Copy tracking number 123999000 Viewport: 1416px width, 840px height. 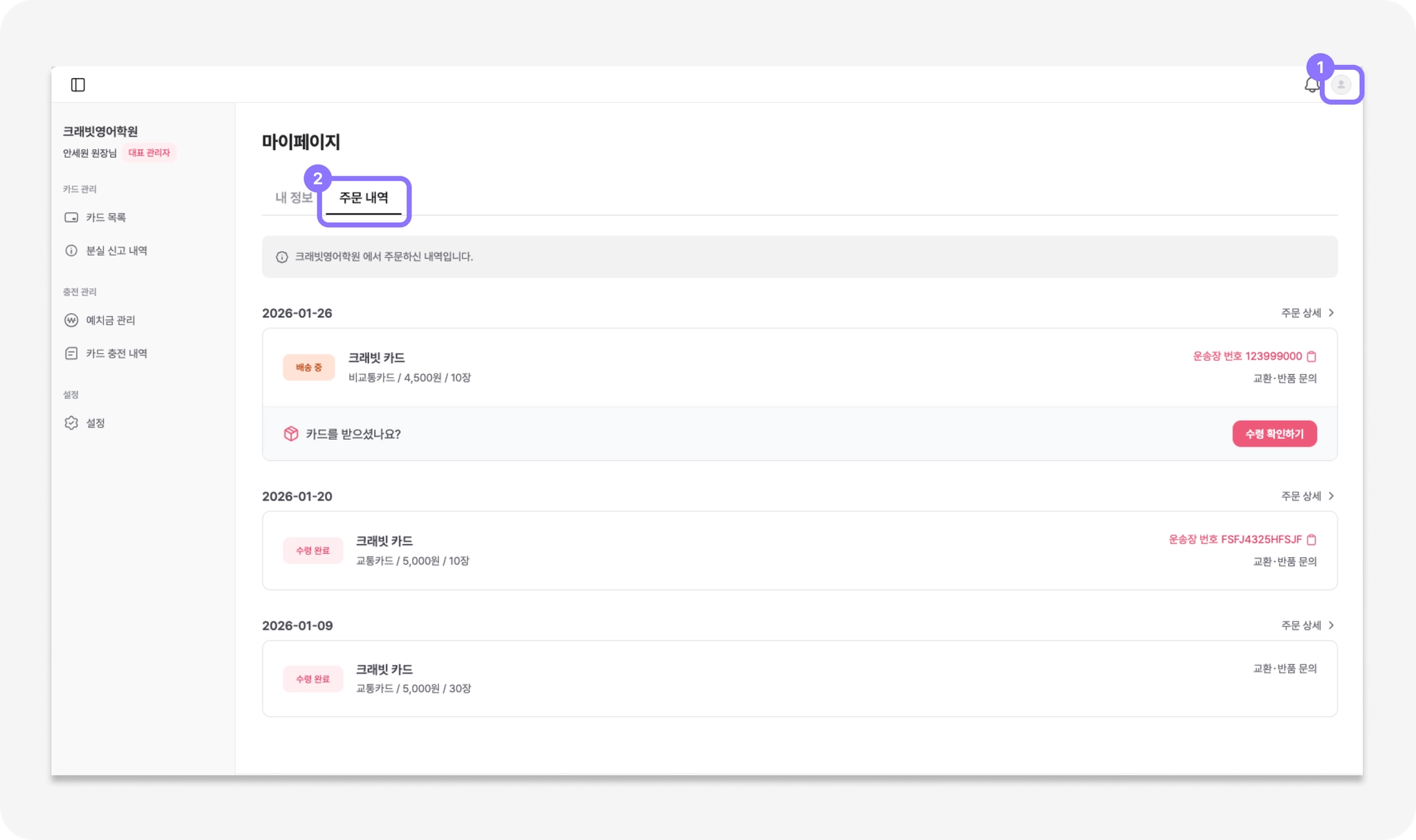1312,357
